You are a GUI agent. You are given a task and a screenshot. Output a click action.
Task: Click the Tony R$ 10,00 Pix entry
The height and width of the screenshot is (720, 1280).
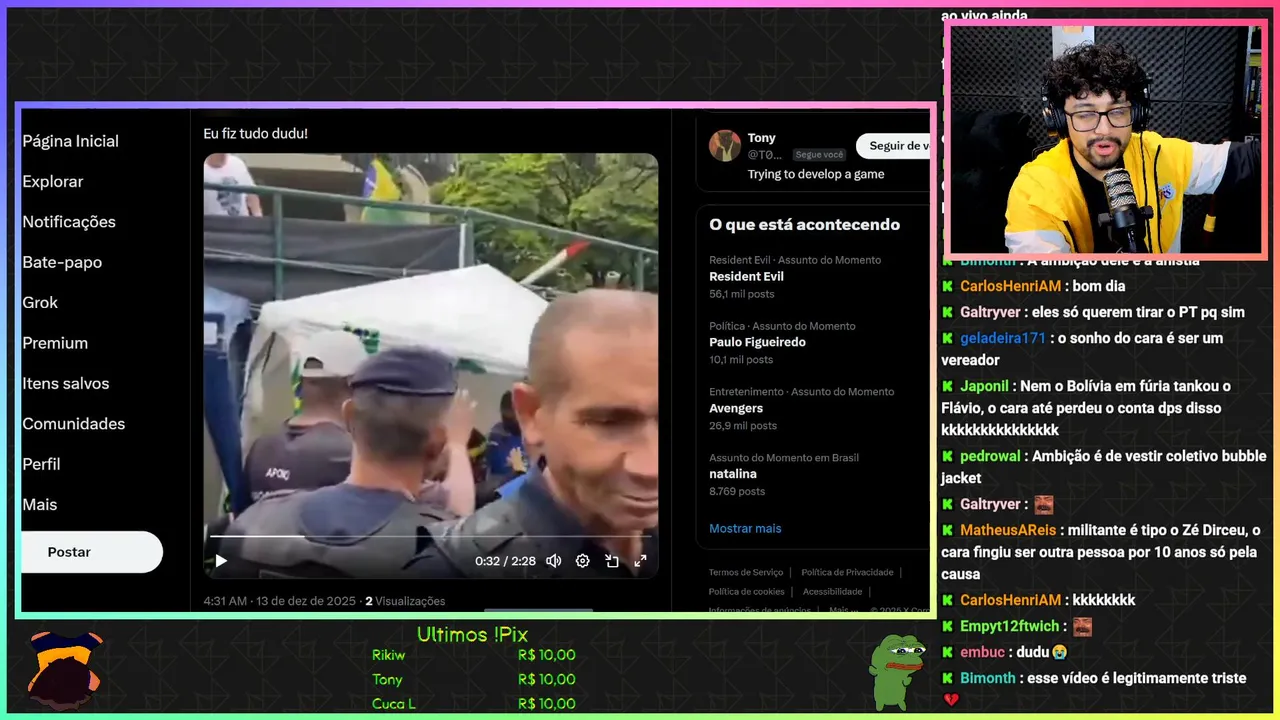(x=474, y=679)
